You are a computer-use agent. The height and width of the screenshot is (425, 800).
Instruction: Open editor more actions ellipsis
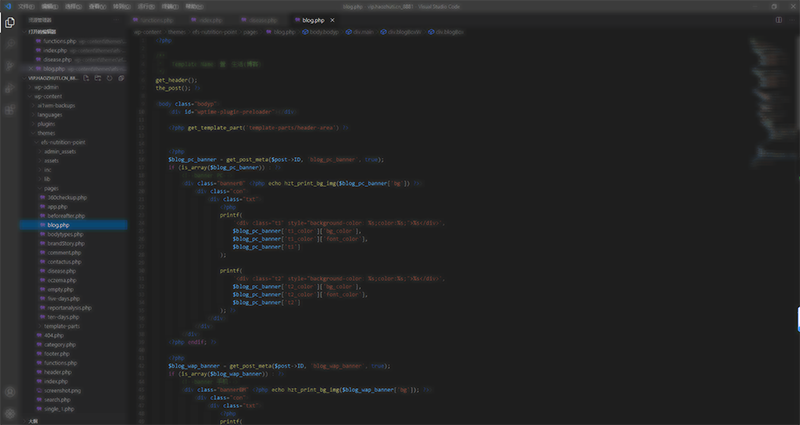(x=791, y=20)
